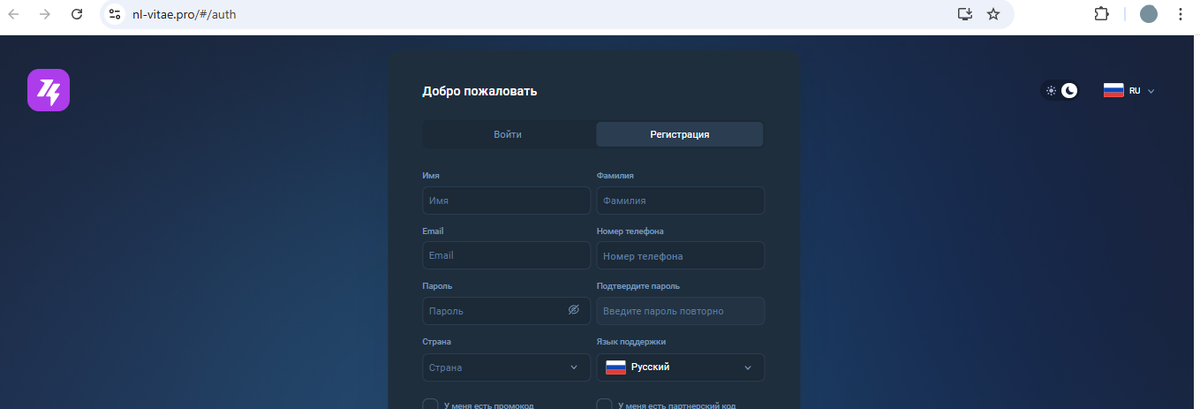Screen dimensions: 1200x409
Task: Click the 'Добро пожаловать' heading
Action: click(x=479, y=91)
